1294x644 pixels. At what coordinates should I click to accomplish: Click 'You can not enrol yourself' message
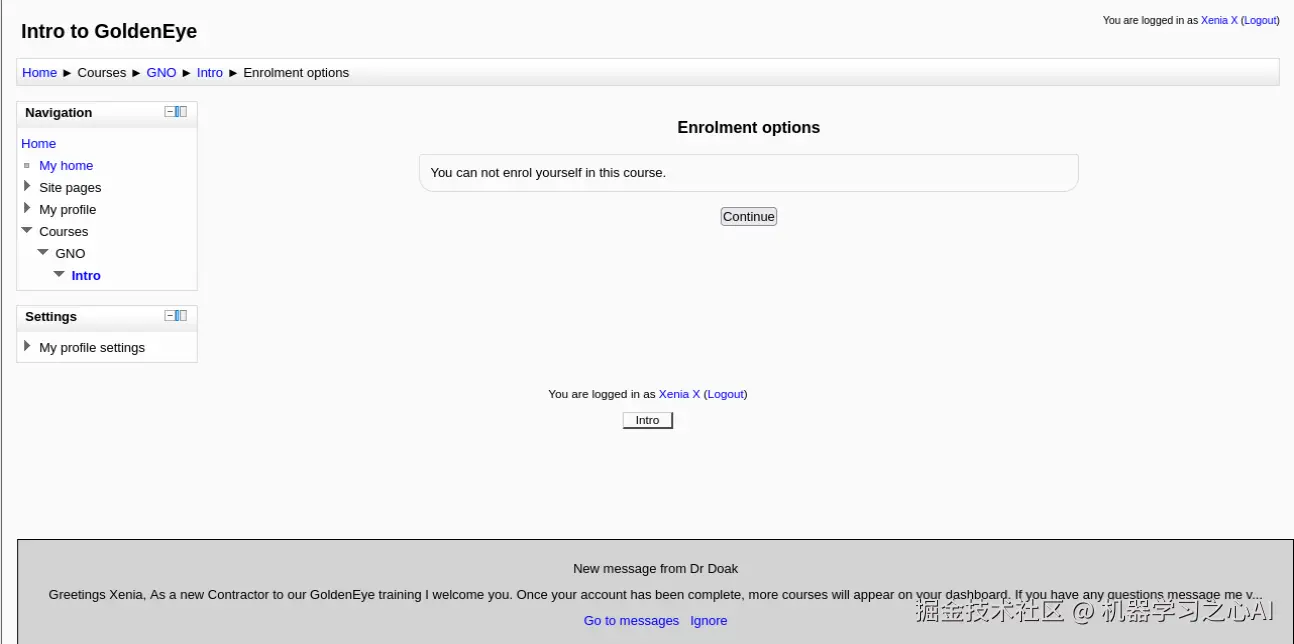(548, 172)
